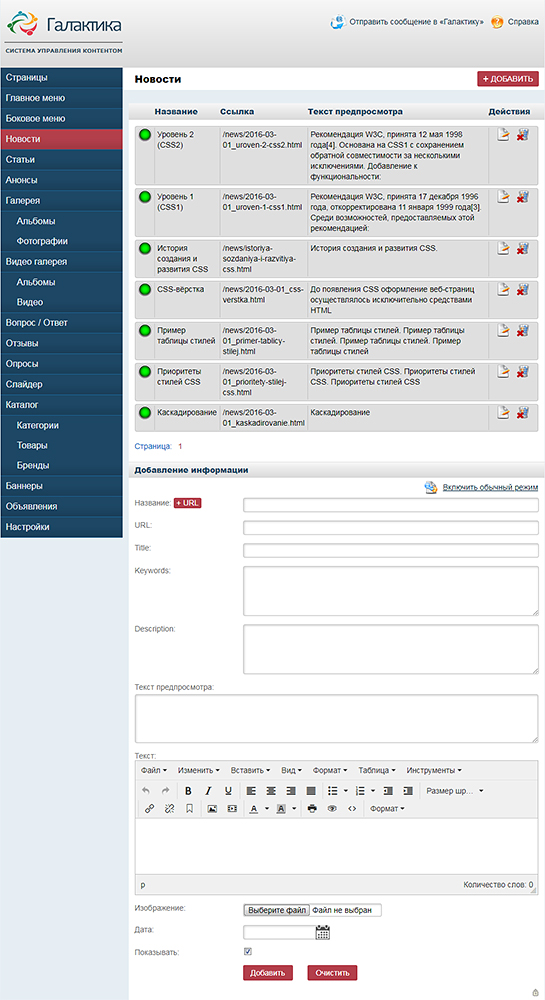Click the insert image icon
The image size is (545, 1000).
212,809
